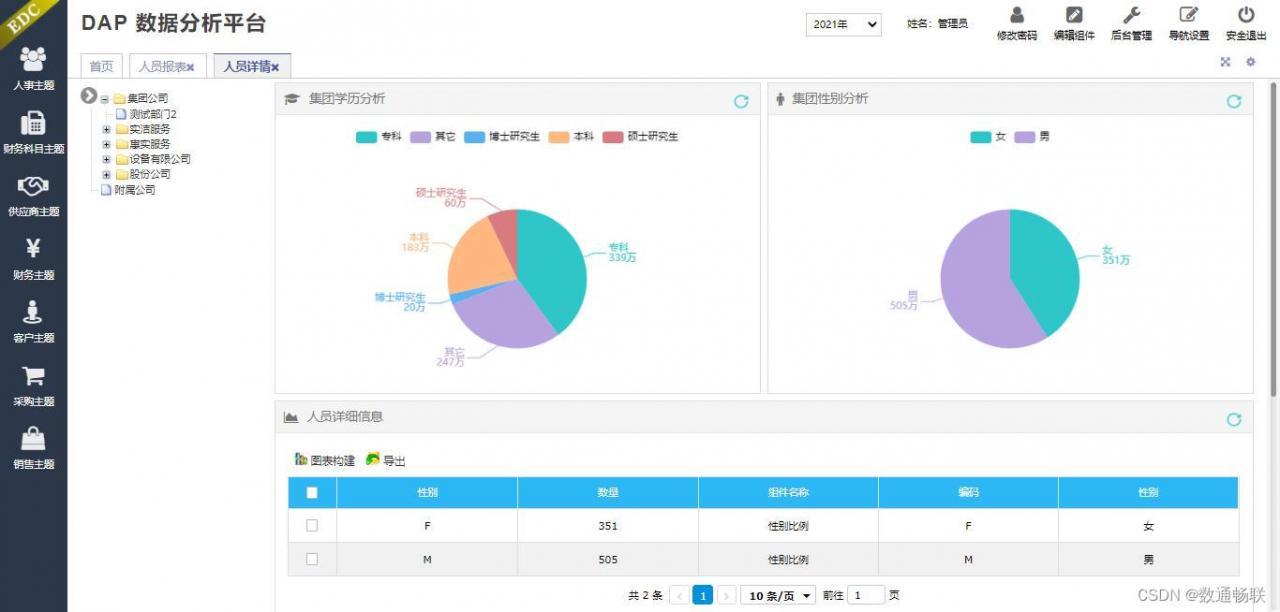Toggle 专科 legend series

pos(379,136)
